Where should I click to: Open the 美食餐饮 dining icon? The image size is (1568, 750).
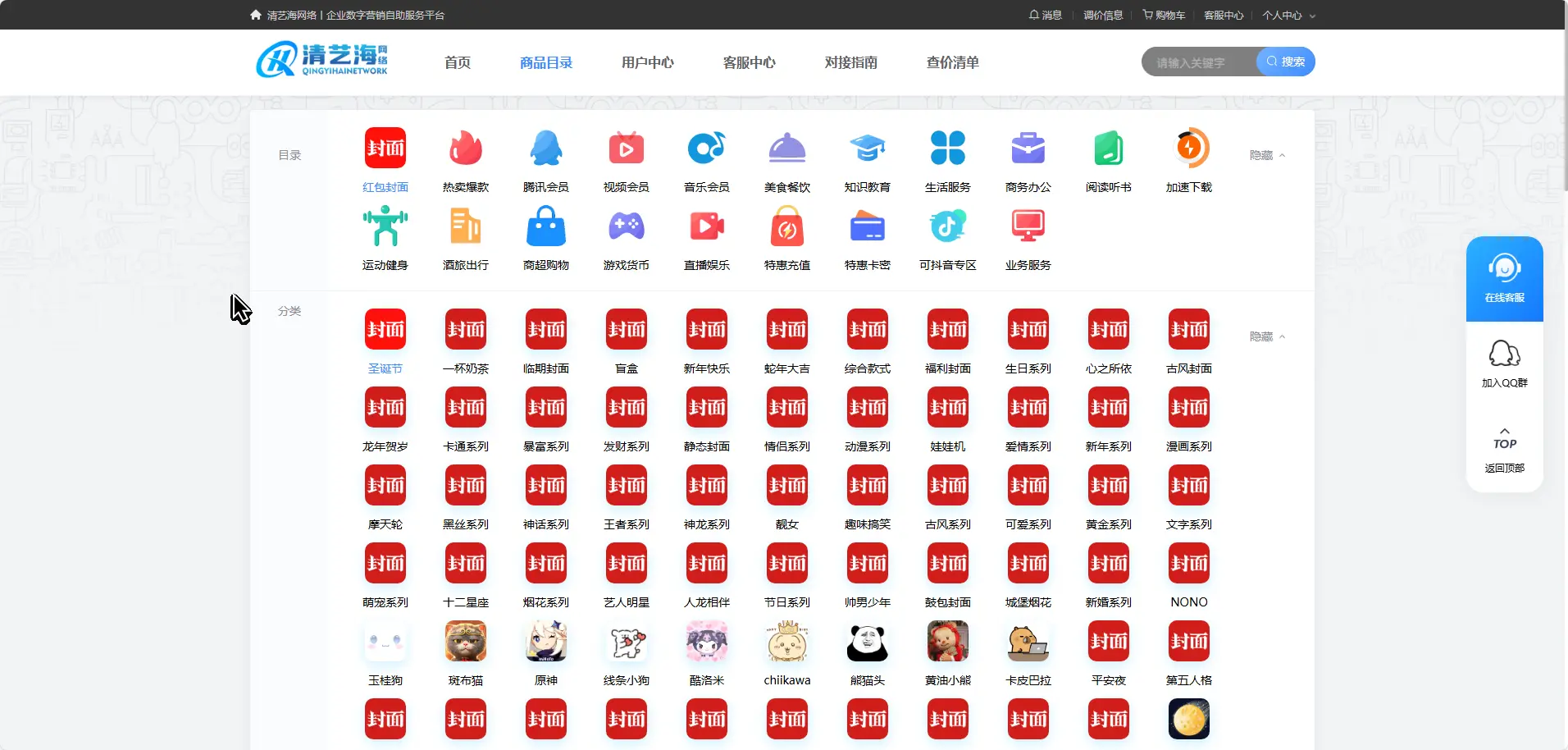pos(786,149)
